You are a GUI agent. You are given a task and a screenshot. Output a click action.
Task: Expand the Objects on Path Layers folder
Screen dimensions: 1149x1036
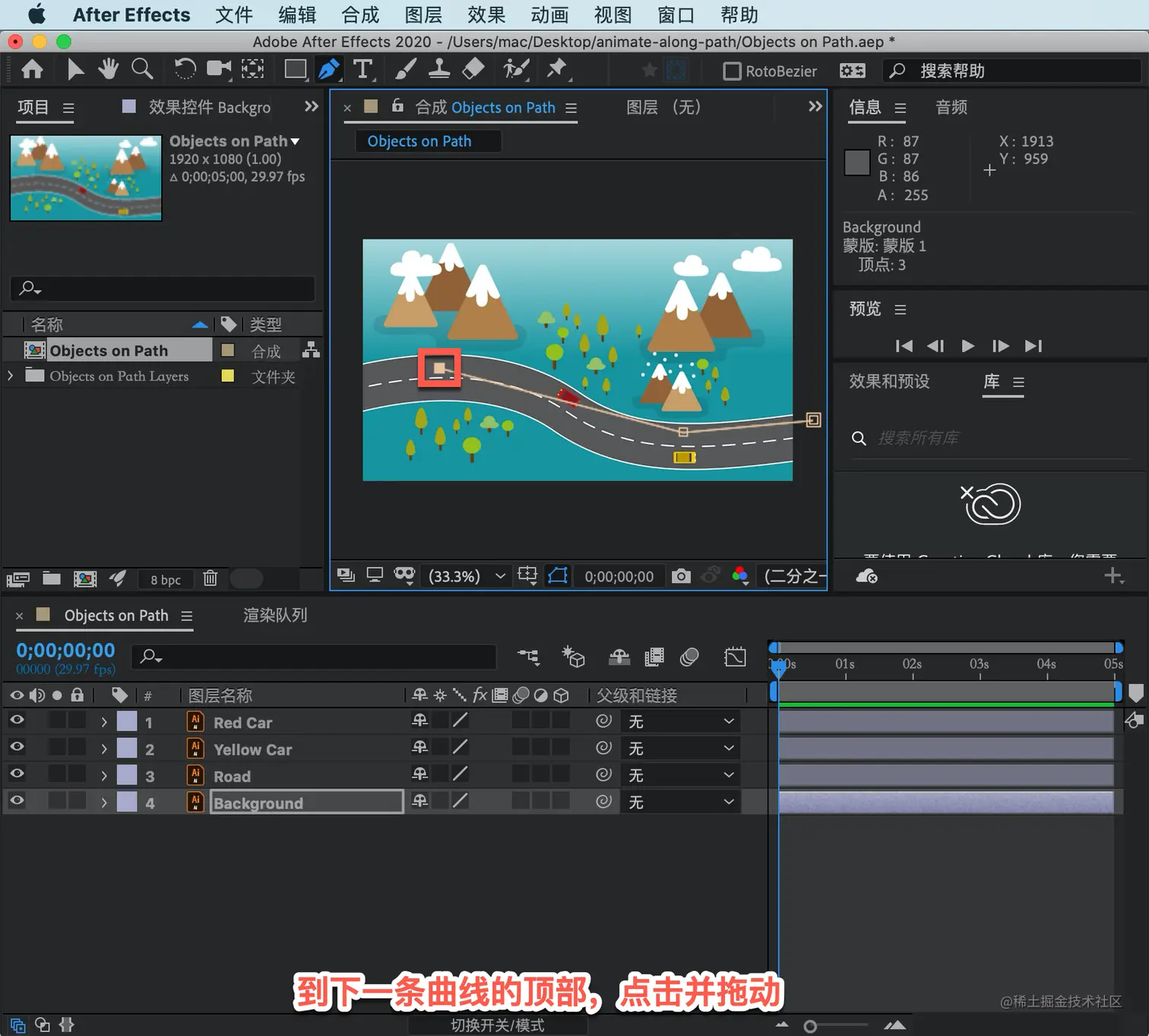coord(10,375)
